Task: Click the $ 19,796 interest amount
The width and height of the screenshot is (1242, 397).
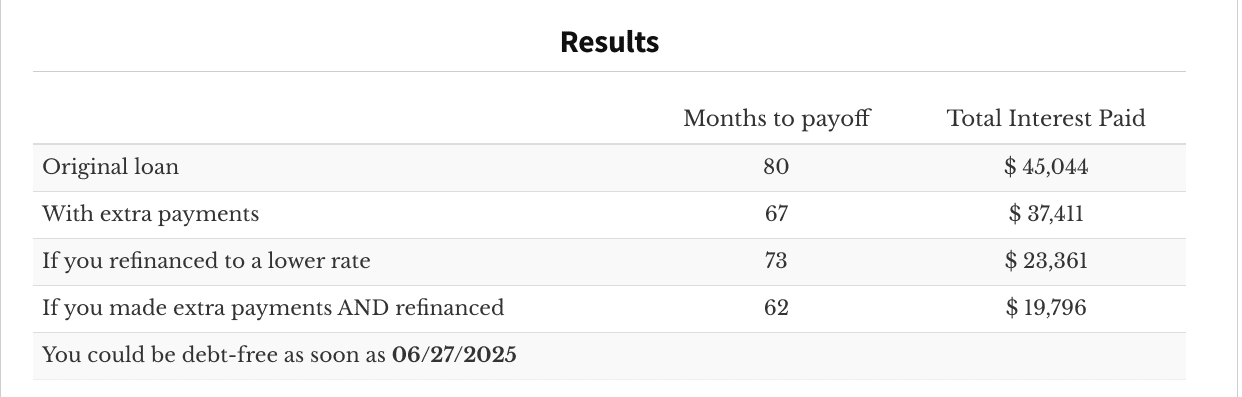Action: click(x=1046, y=308)
